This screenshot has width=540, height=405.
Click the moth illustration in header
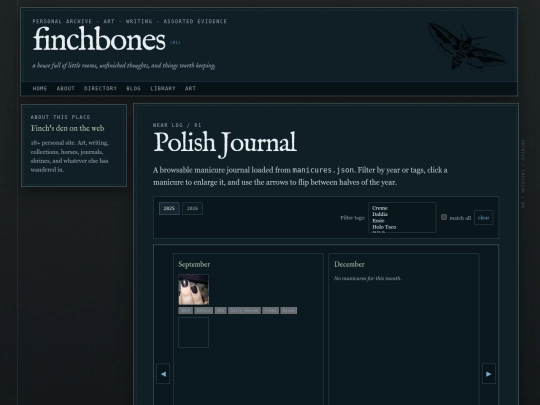pyautogui.click(x=466, y=46)
